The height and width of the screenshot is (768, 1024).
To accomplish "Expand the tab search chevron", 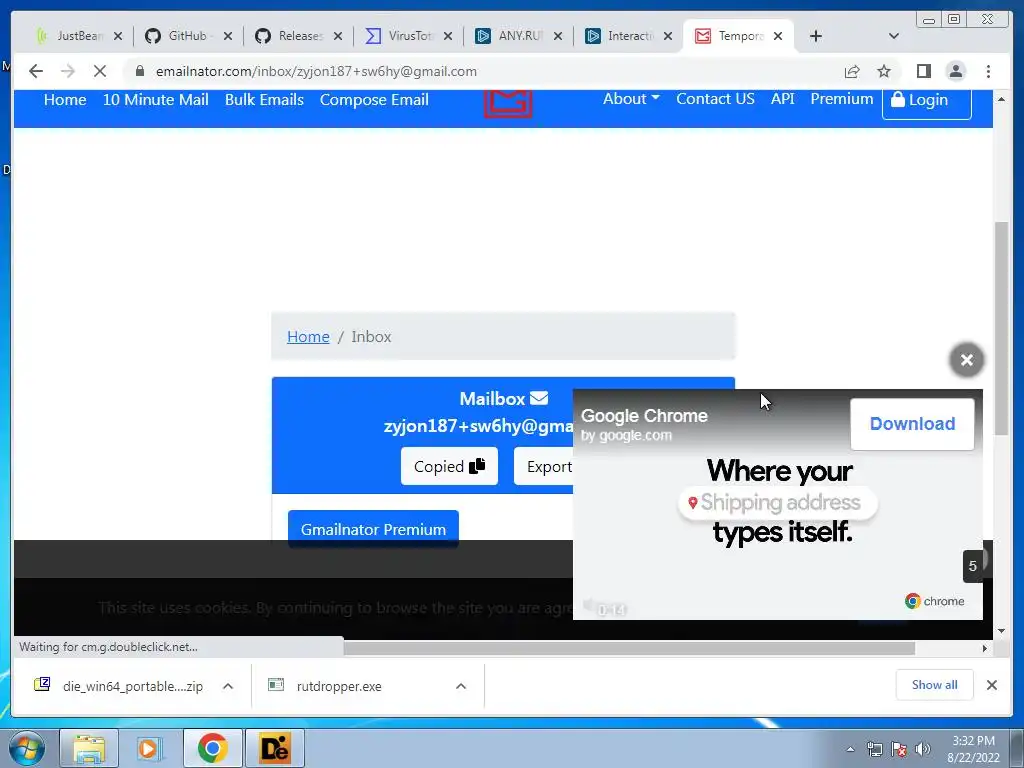I will tap(894, 36).
